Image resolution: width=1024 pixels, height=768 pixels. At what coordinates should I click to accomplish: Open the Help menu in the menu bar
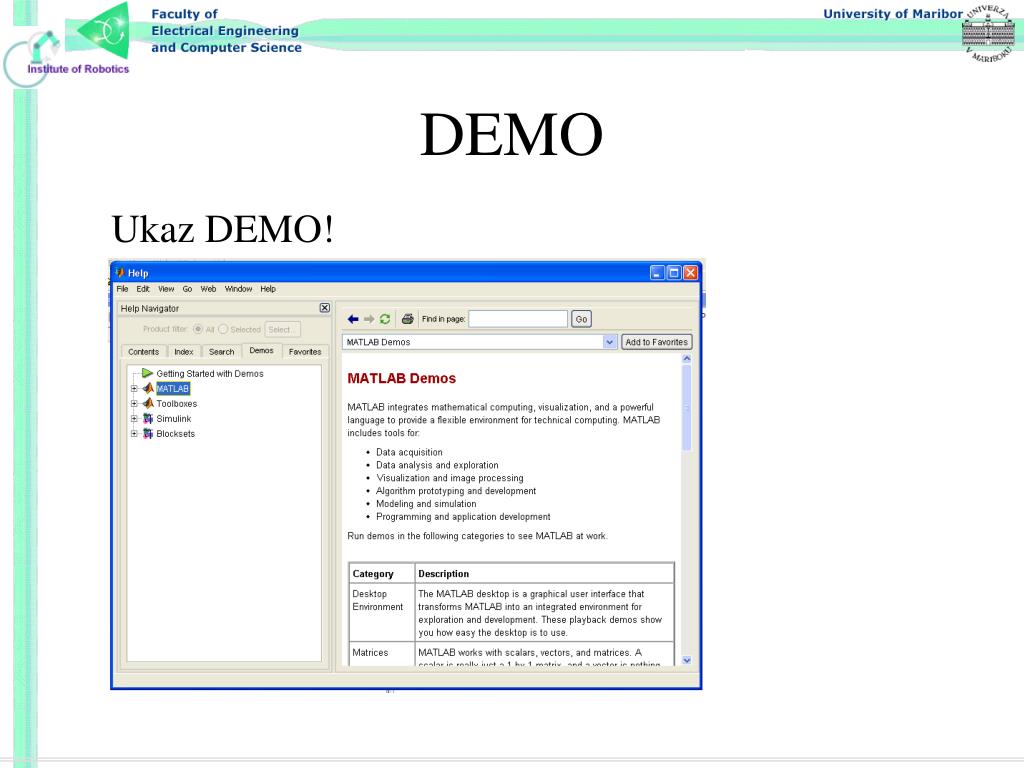point(268,289)
